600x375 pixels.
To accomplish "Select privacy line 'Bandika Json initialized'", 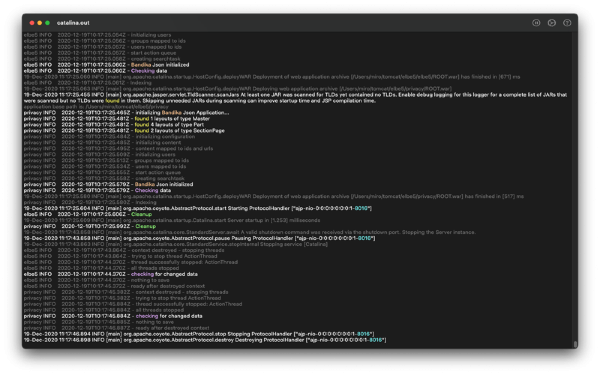I will pos(108,184).
